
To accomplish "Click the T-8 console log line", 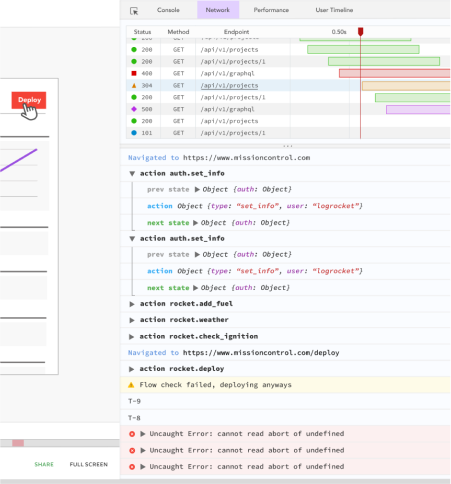I will (285, 418).
